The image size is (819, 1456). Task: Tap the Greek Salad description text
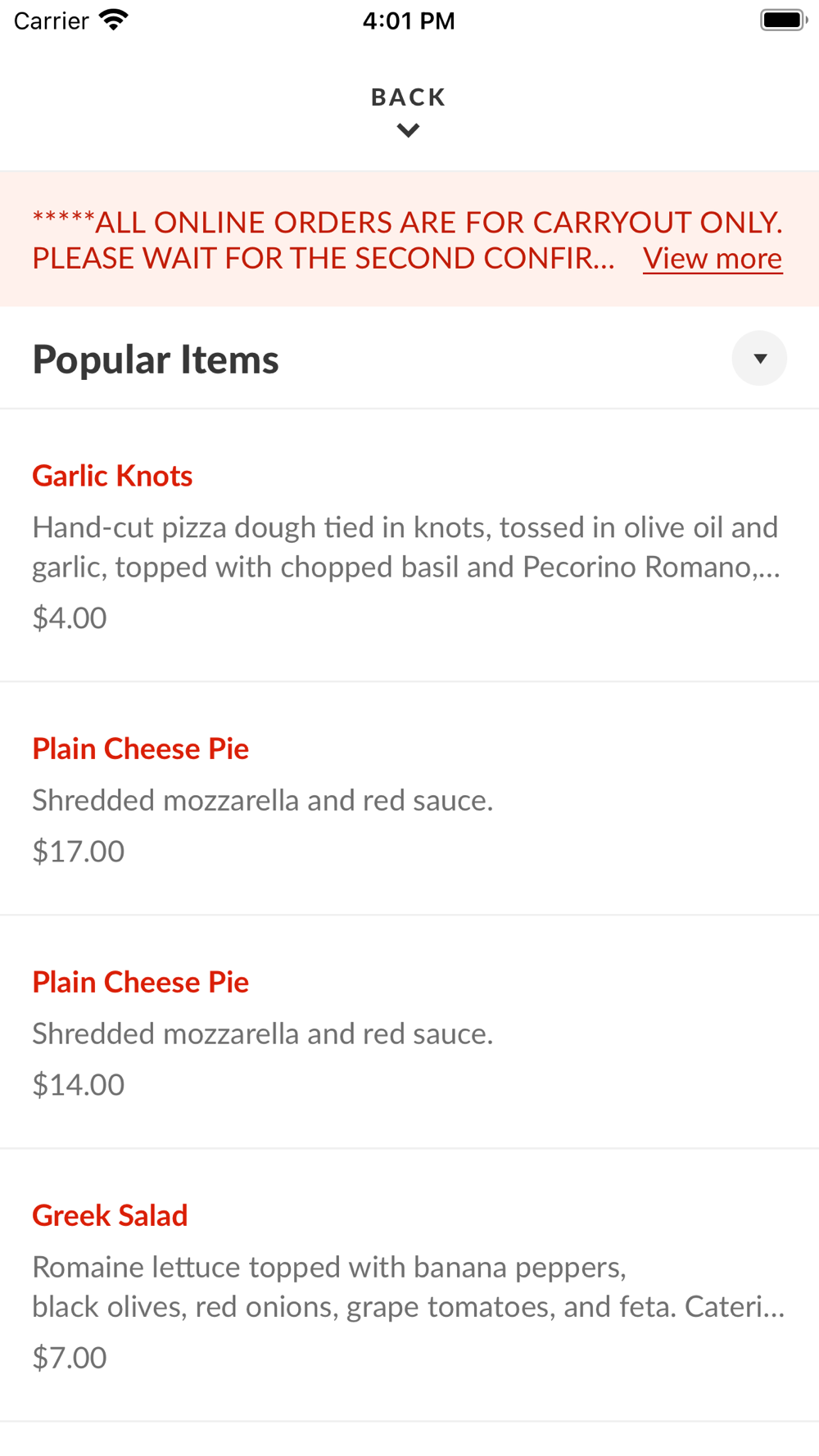tap(408, 1286)
